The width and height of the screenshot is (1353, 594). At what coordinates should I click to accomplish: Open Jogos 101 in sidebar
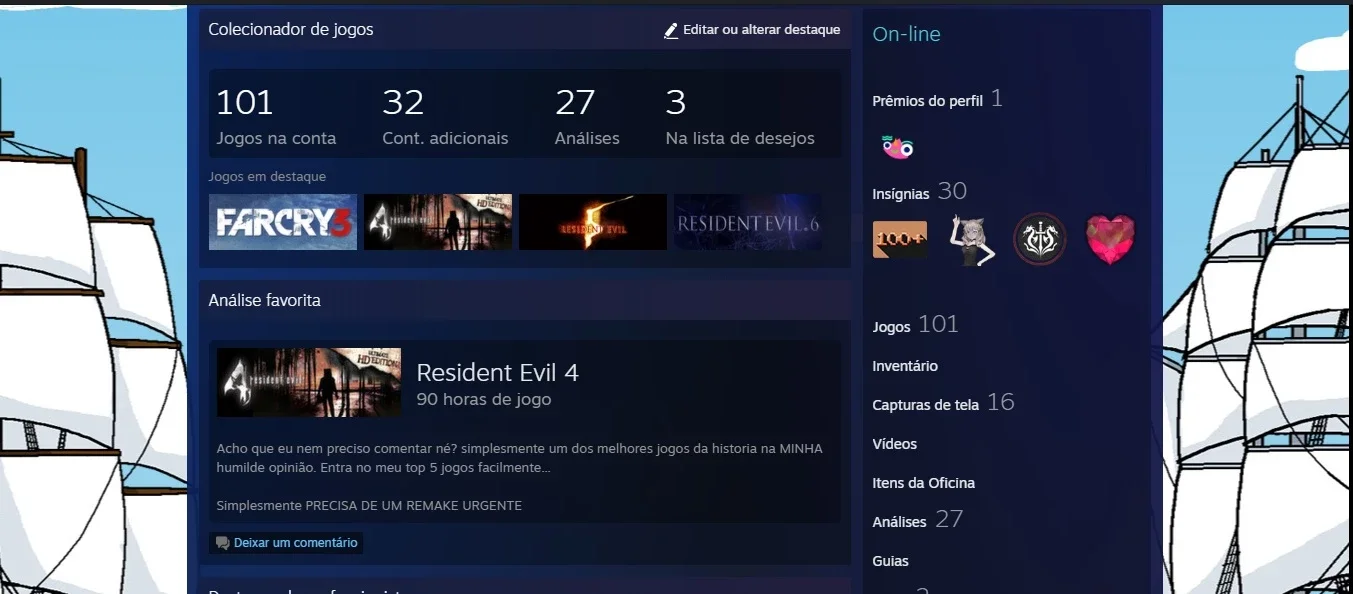(x=915, y=325)
